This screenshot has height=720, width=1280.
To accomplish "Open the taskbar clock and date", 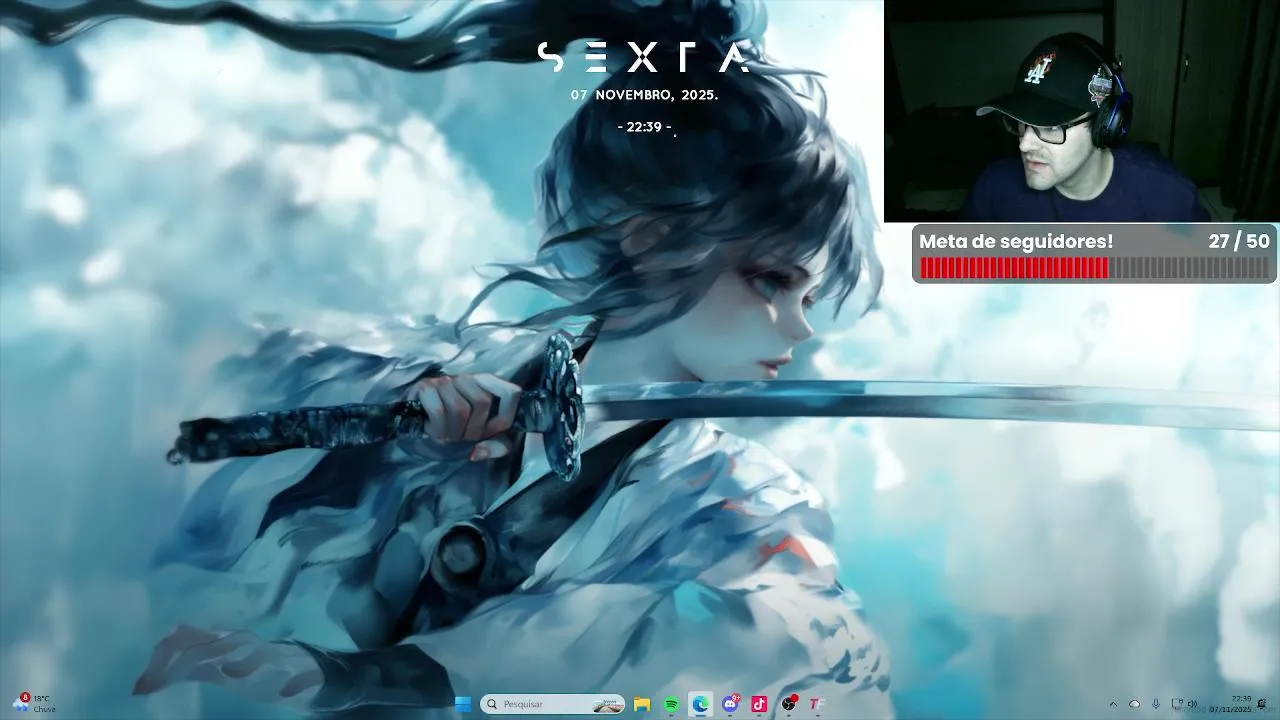I will click(x=1231, y=704).
